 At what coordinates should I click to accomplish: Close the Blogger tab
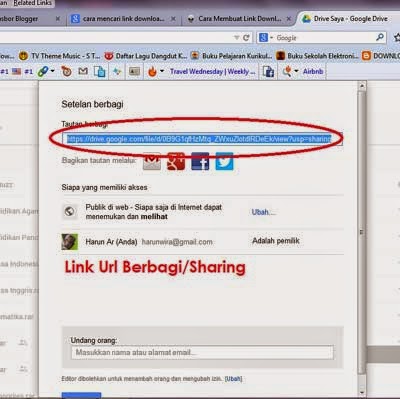(58, 19)
